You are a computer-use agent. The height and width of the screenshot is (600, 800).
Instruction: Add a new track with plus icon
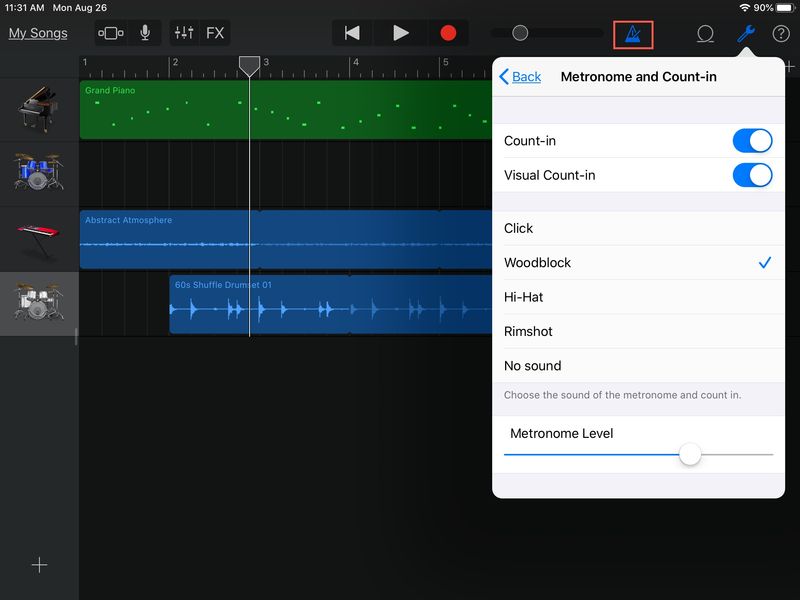click(39, 565)
